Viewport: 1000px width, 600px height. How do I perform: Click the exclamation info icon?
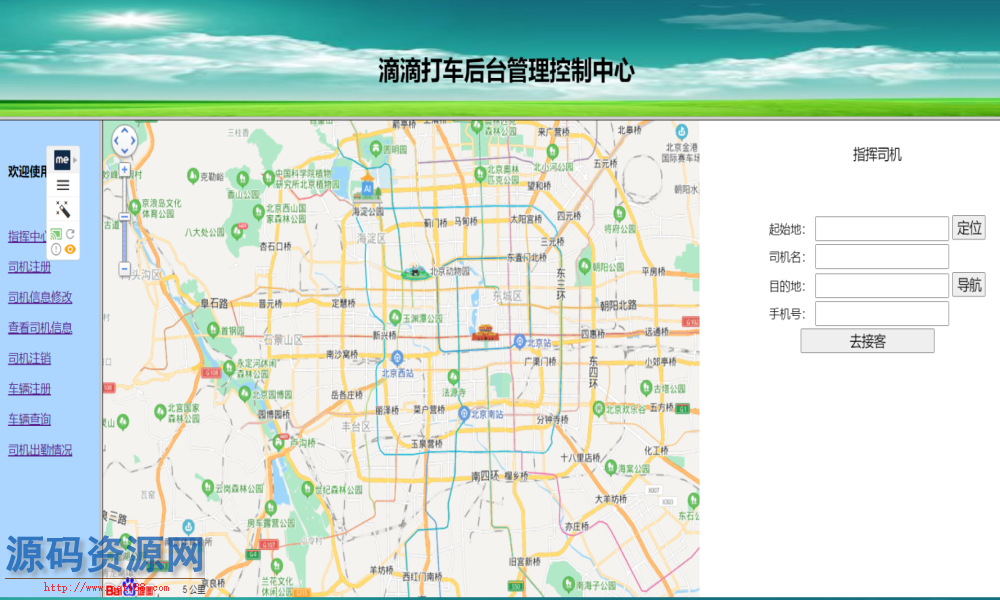coord(56,249)
